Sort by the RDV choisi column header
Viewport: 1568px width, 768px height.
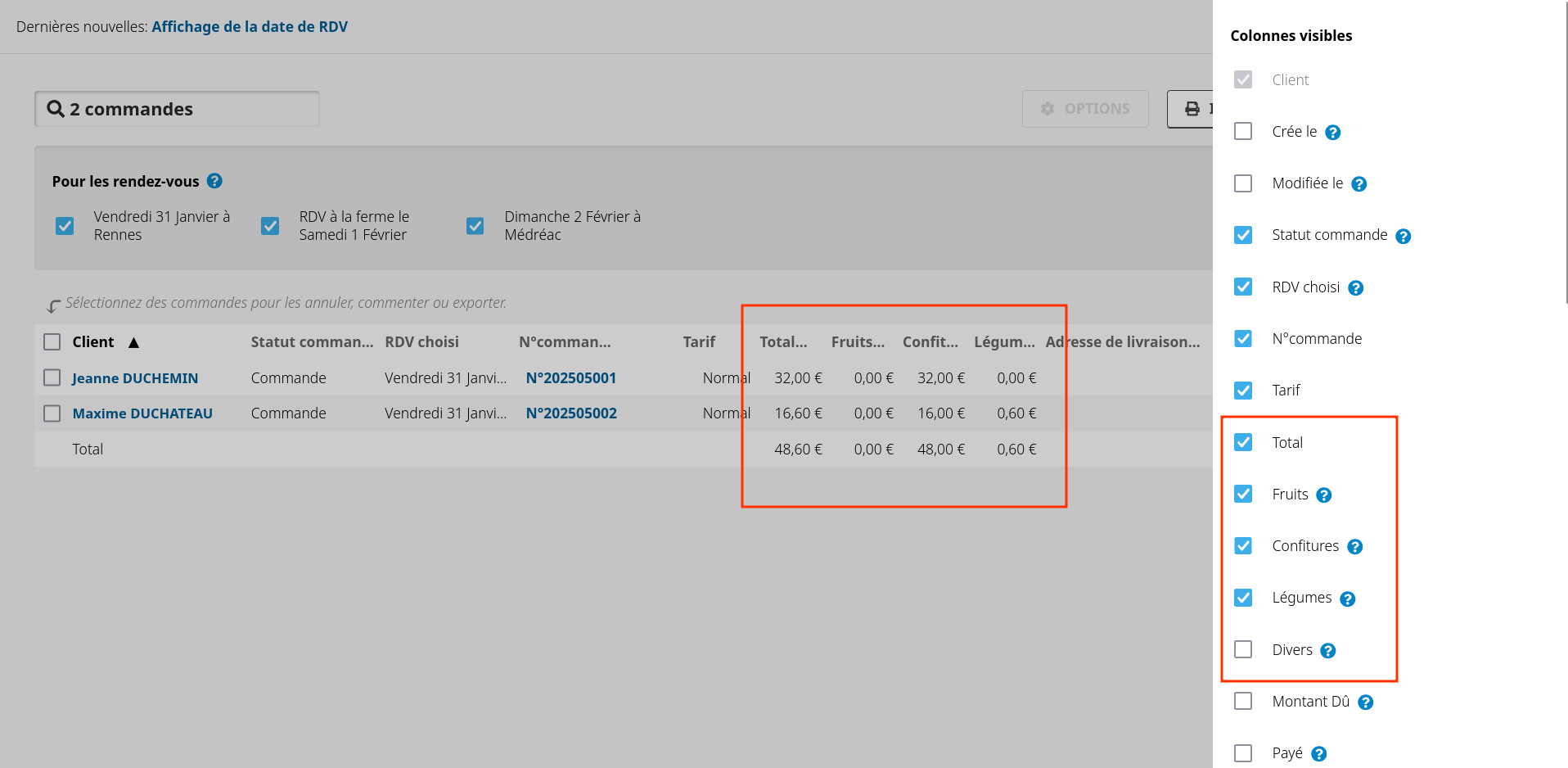[x=421, y=342]
